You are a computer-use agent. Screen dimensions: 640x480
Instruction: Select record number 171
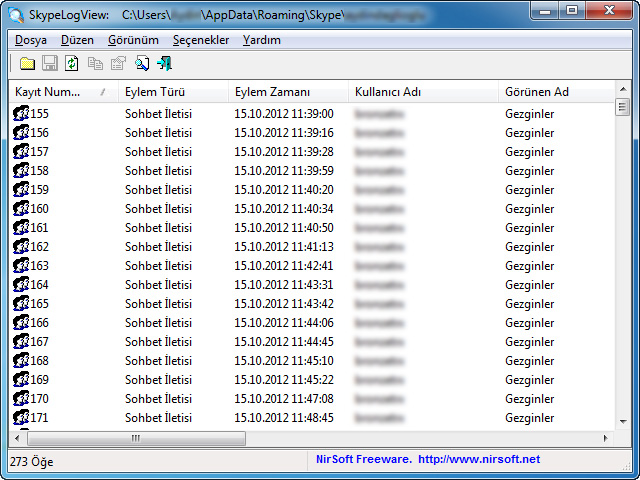(x=39, y=418)
